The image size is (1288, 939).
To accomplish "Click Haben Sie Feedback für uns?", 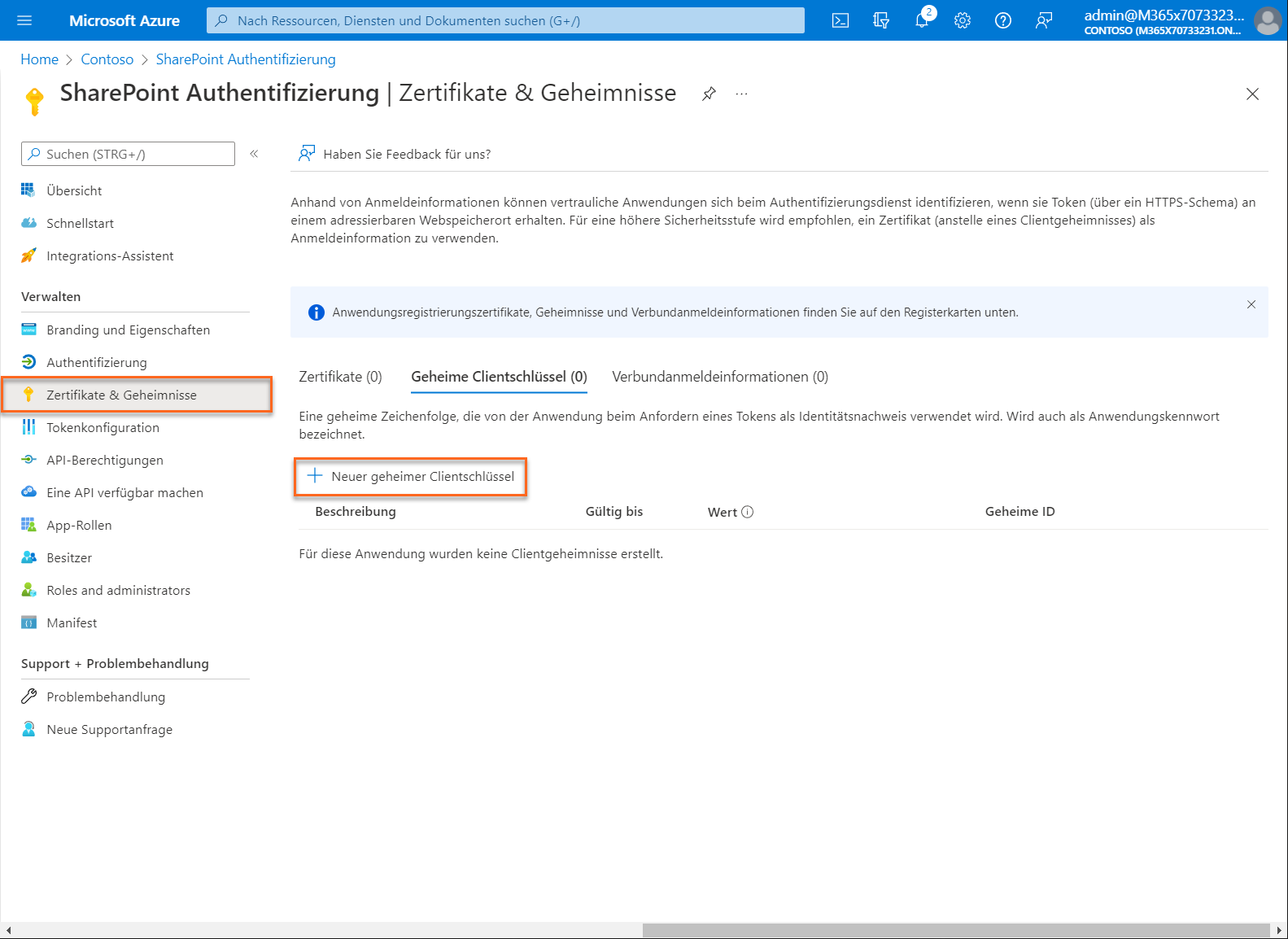I will point(395,154).
